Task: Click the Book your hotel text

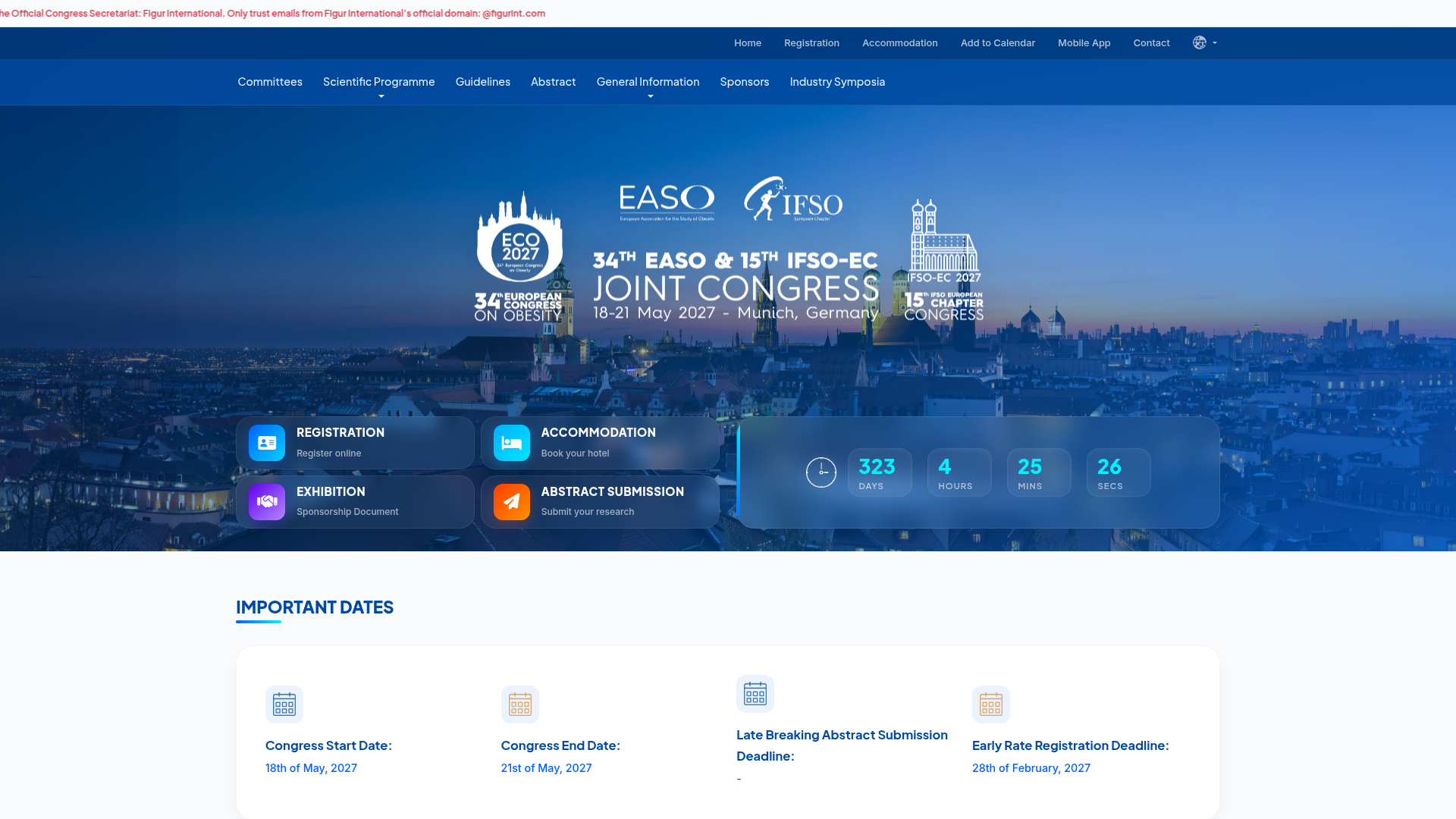Action: 576,453
